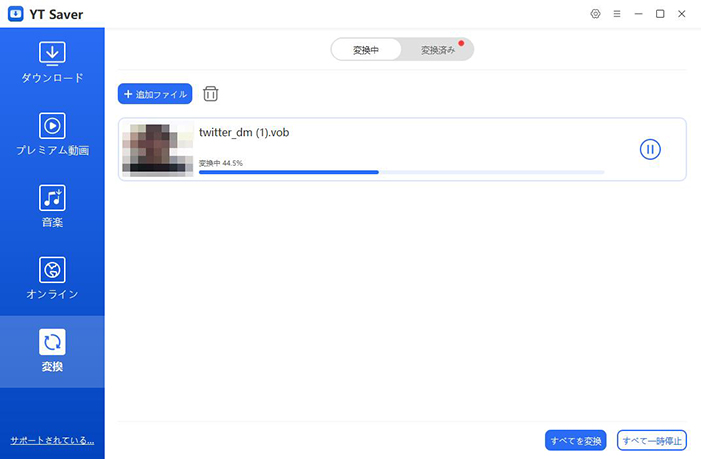701x459 pixels.
Task: Click the すべて一時停止 button
Action: (652, 441)
